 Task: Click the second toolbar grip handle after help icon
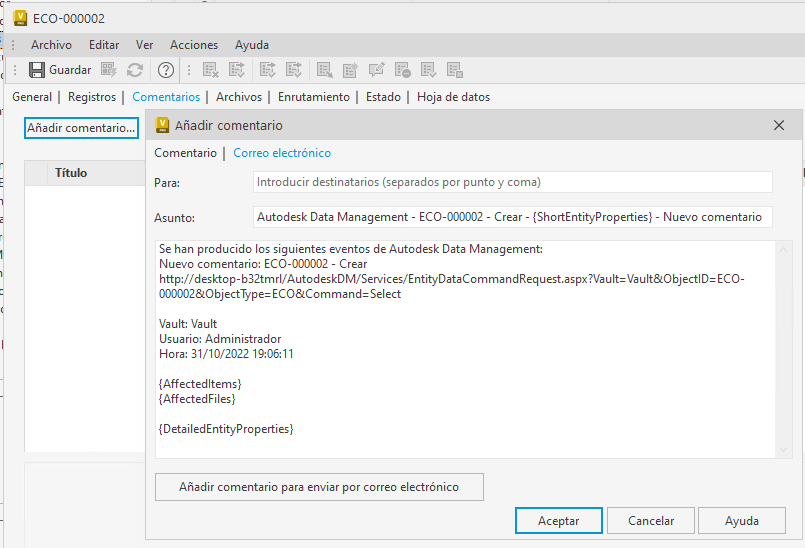[x=189, y=70]
